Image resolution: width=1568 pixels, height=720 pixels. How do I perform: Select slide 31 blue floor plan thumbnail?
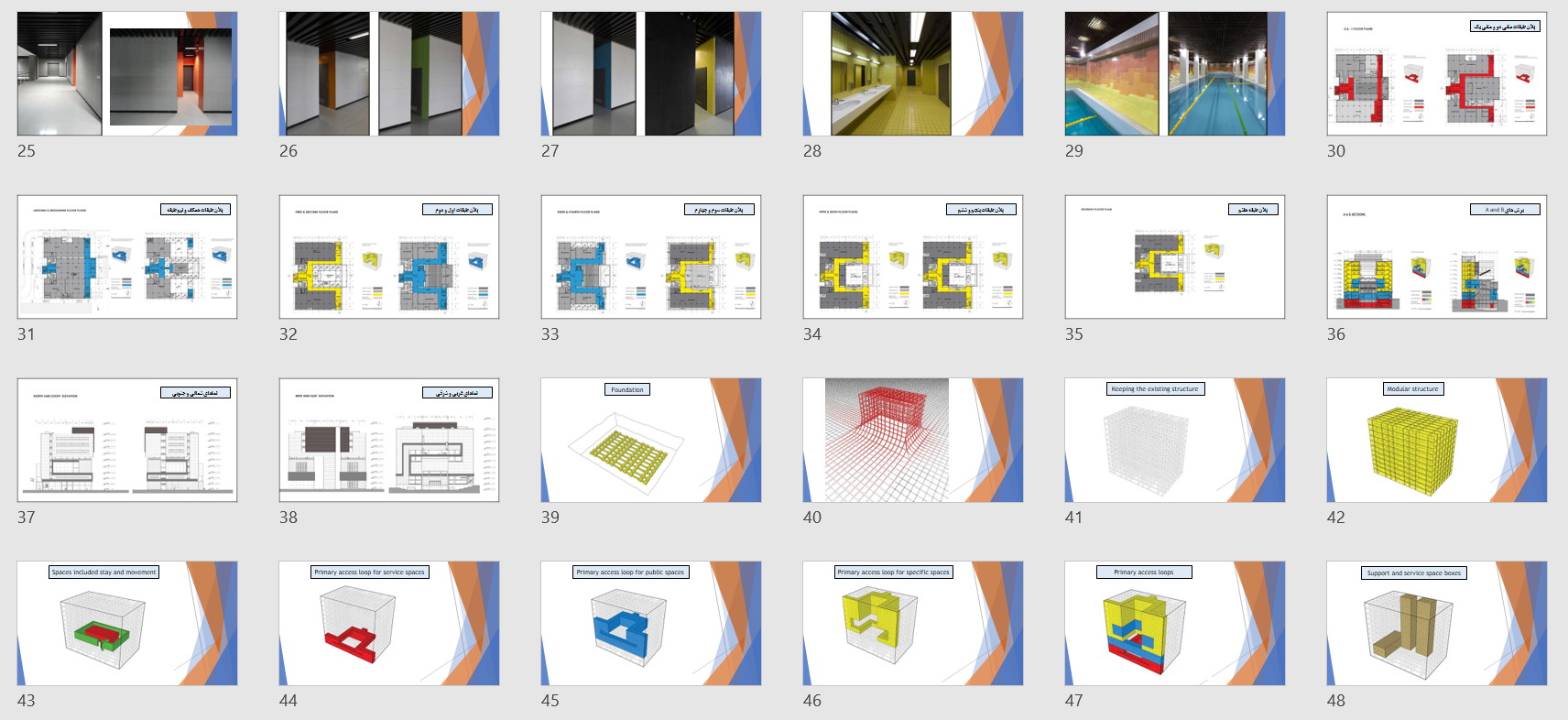[127, 257]
